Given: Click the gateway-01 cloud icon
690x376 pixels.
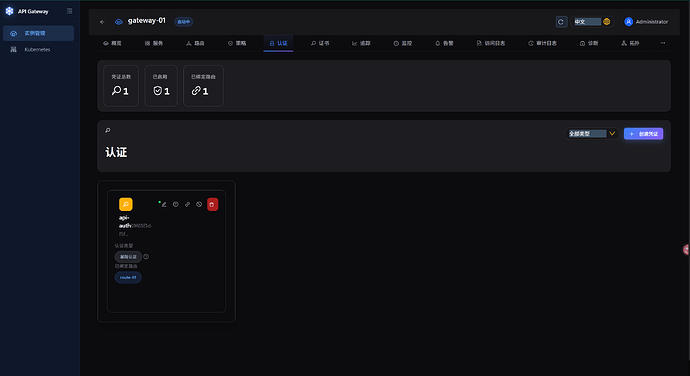Looking at the screenshot, I should point(119,22).
